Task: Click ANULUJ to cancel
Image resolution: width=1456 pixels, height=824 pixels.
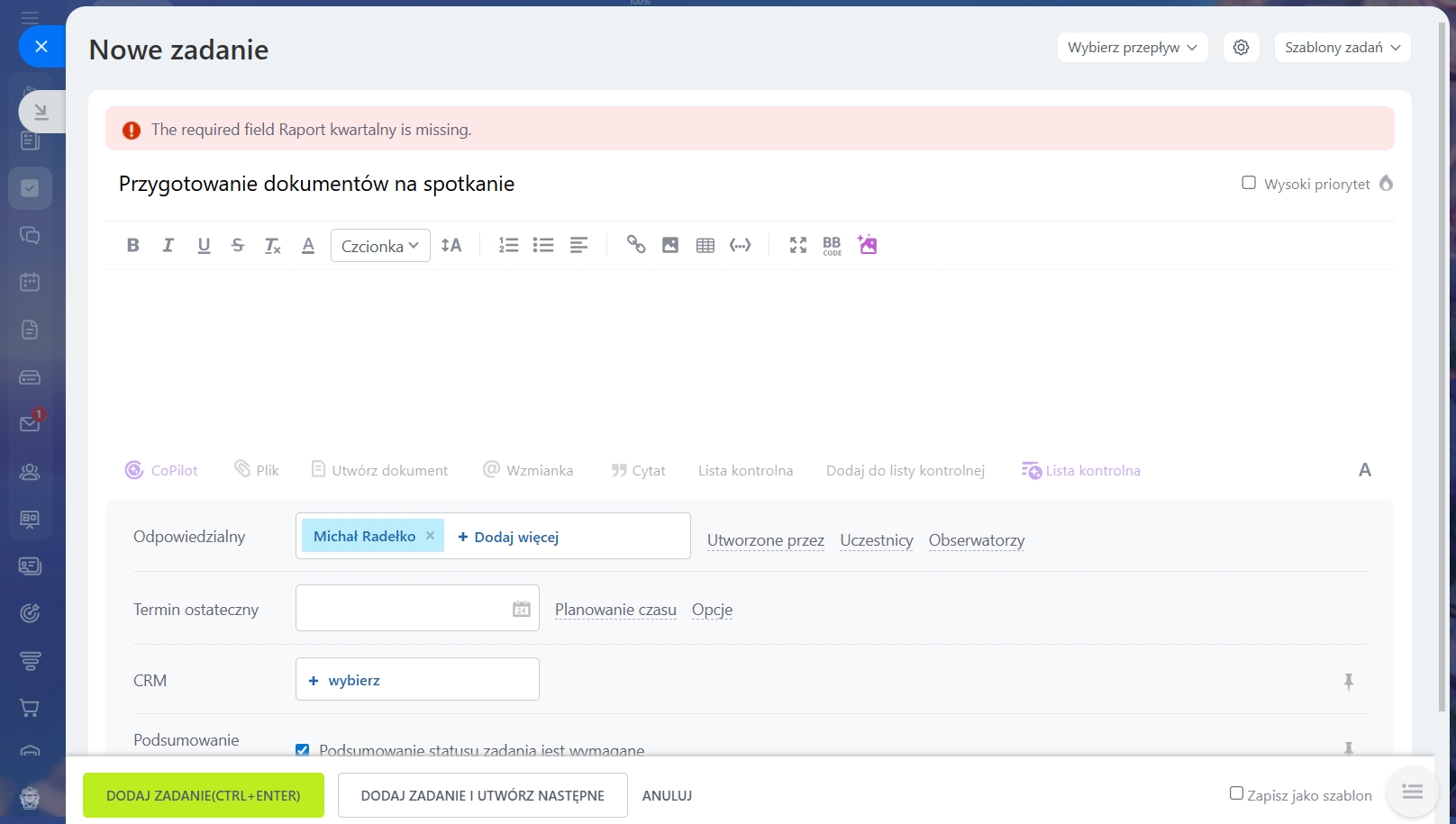Action: click(x=667, y=795)
